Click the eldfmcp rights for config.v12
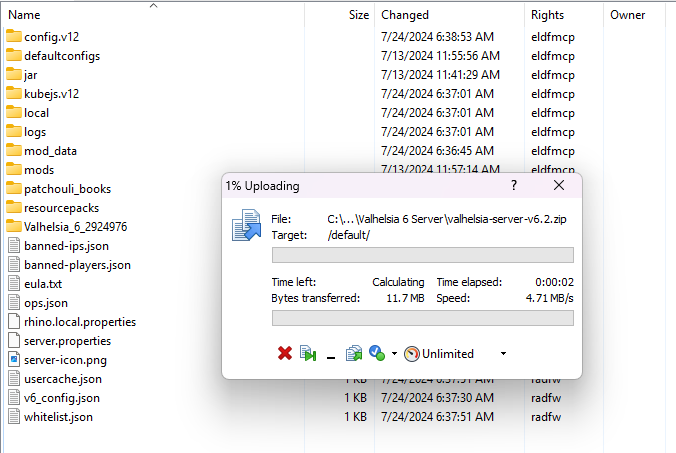 coord(553,37)
